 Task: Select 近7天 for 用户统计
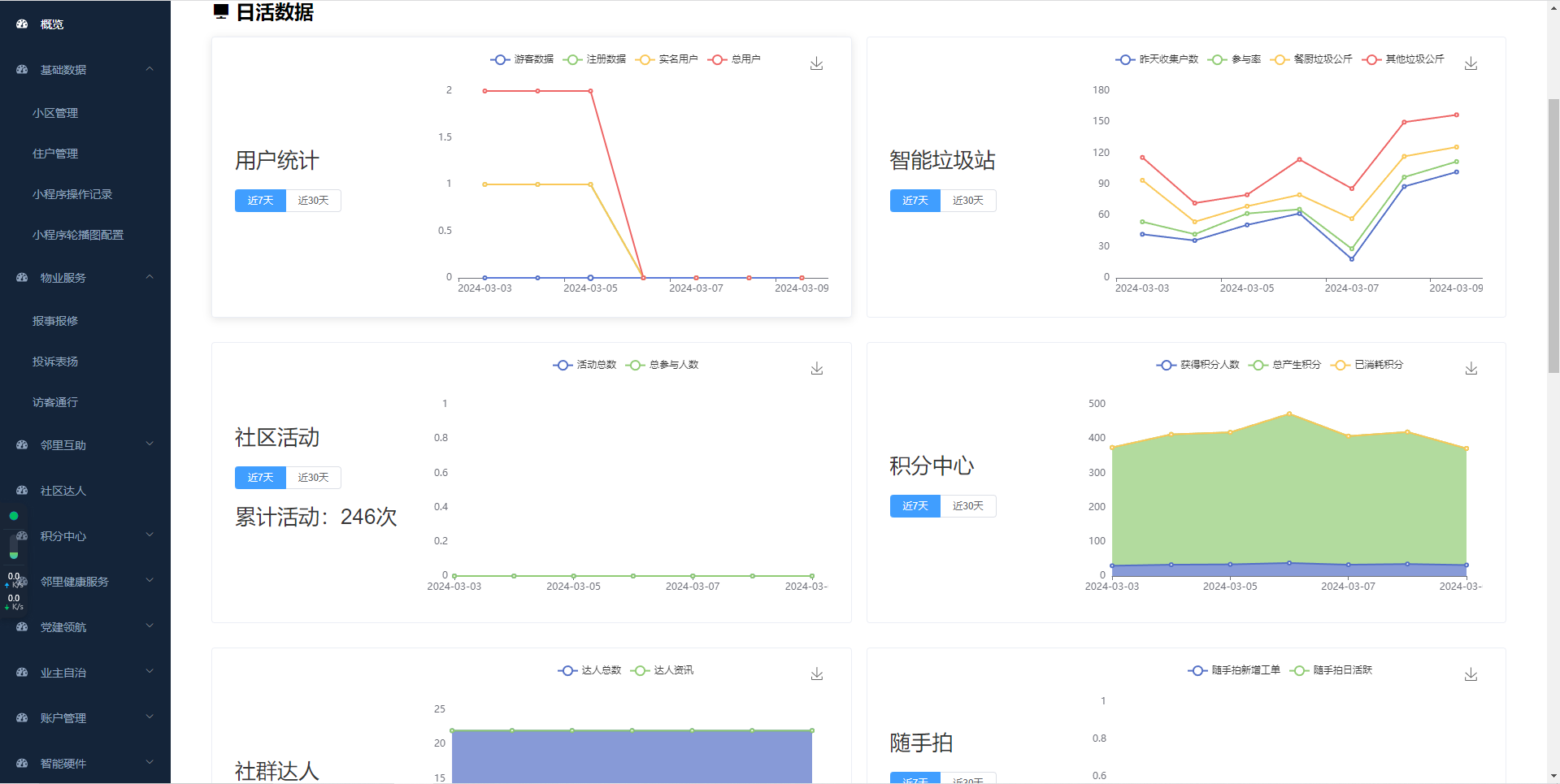260,201
